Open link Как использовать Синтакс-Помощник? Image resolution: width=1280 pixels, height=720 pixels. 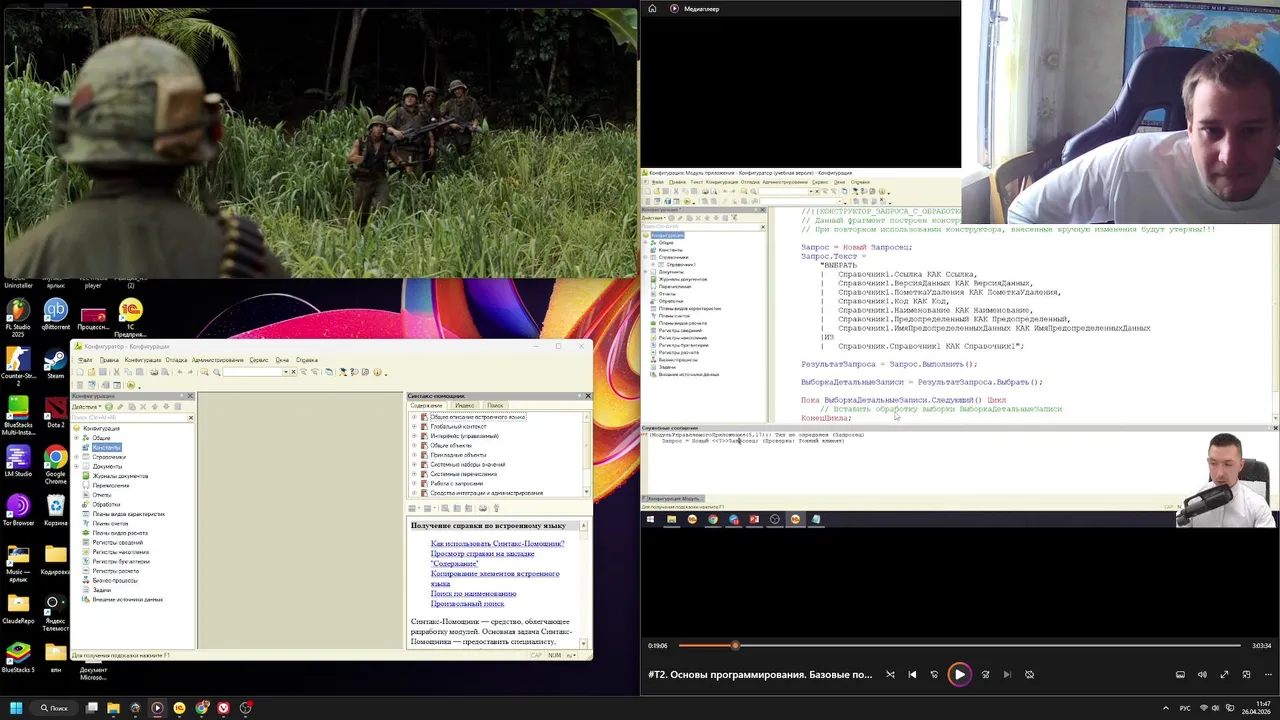pos(497,543)
